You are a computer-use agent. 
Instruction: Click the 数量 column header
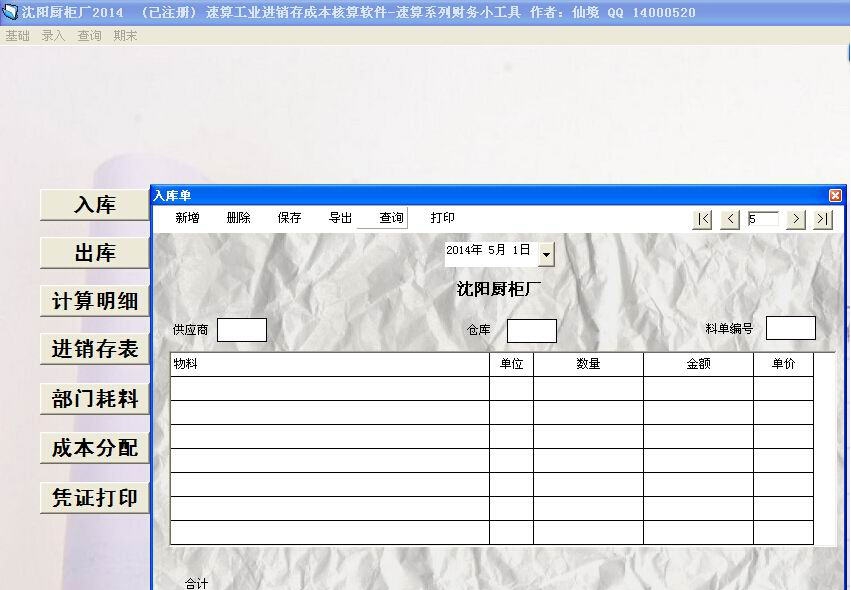(x=588, y=364)
